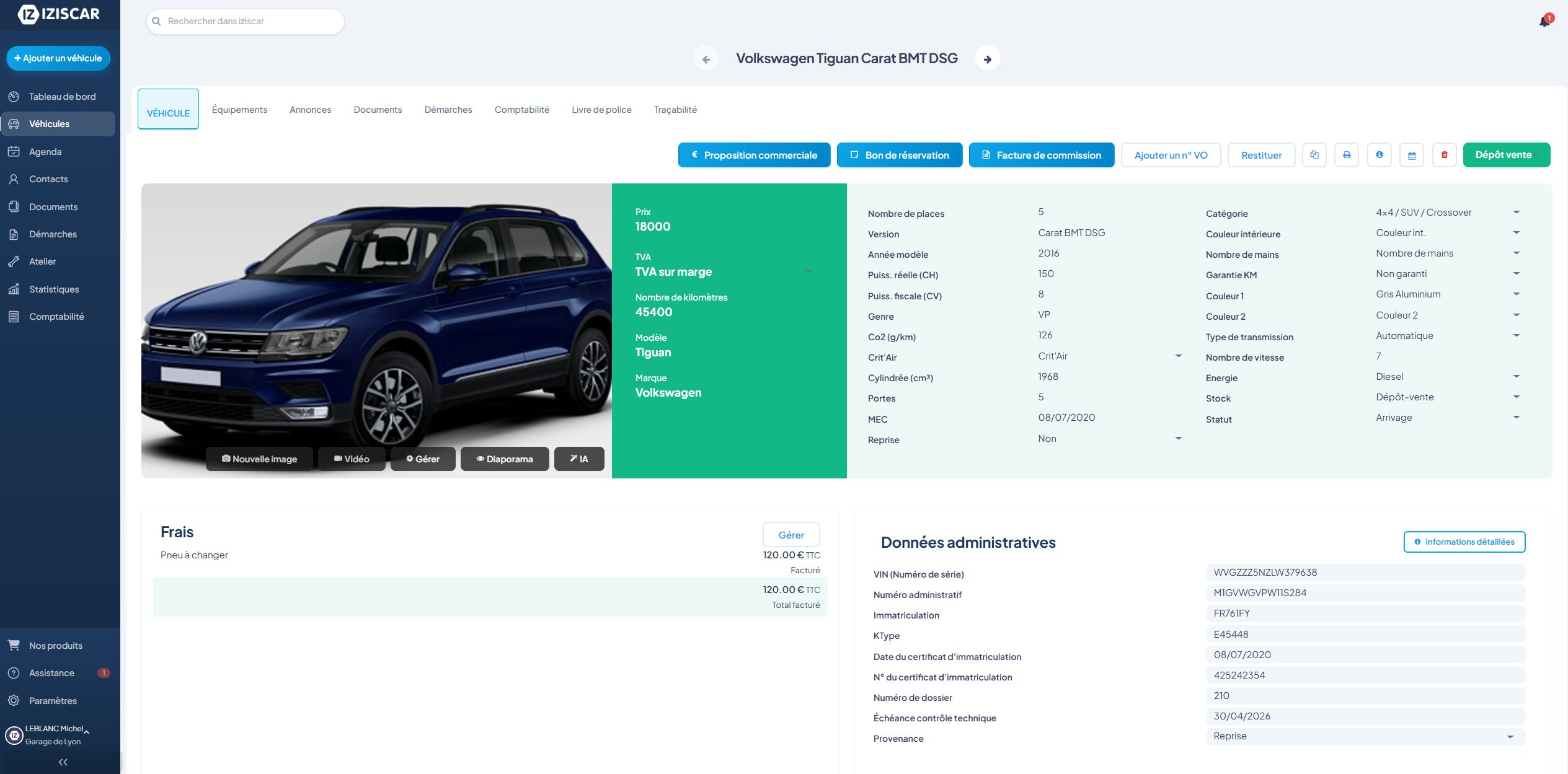Image resolution: width=1568 pixels, height=774 pixels.
Task: Open Atelier in the sidebar
Action: [58, 262]
